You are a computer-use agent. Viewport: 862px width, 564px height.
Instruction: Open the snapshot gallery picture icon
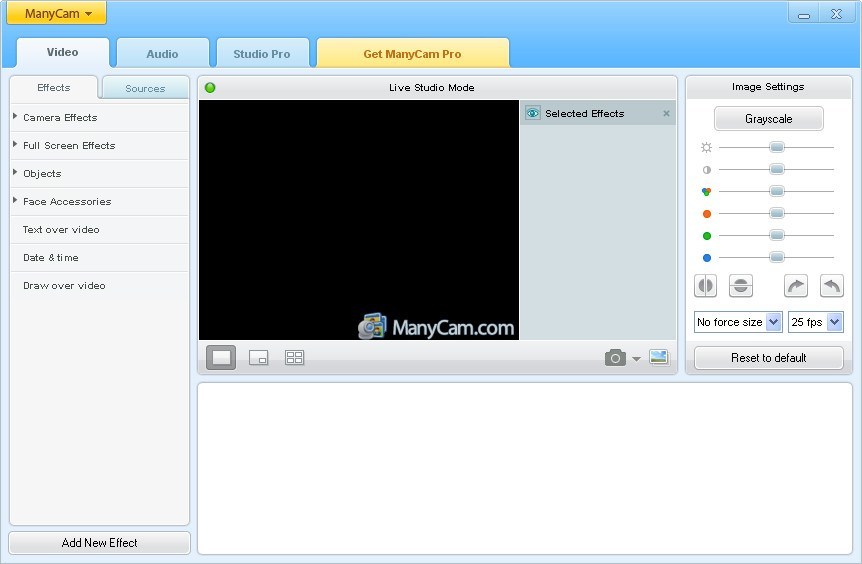659,357
